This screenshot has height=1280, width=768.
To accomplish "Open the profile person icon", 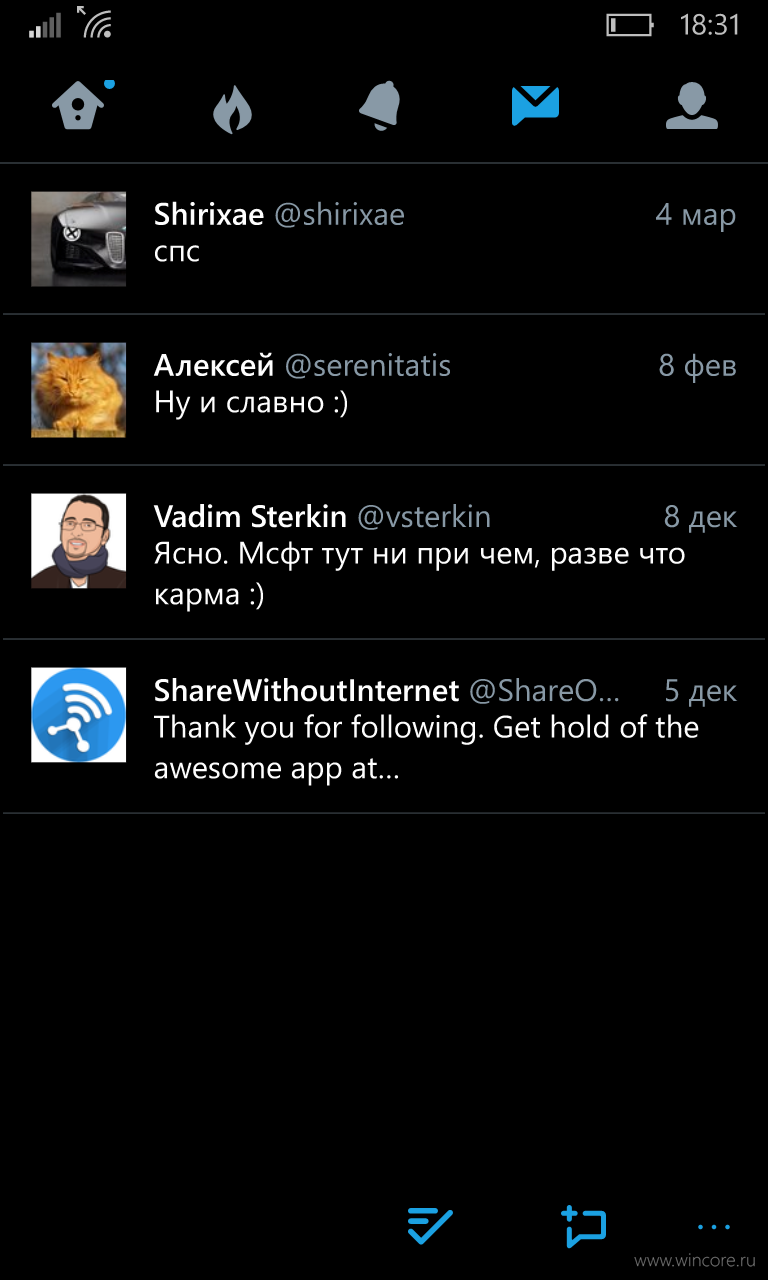I will pos(692,106).
